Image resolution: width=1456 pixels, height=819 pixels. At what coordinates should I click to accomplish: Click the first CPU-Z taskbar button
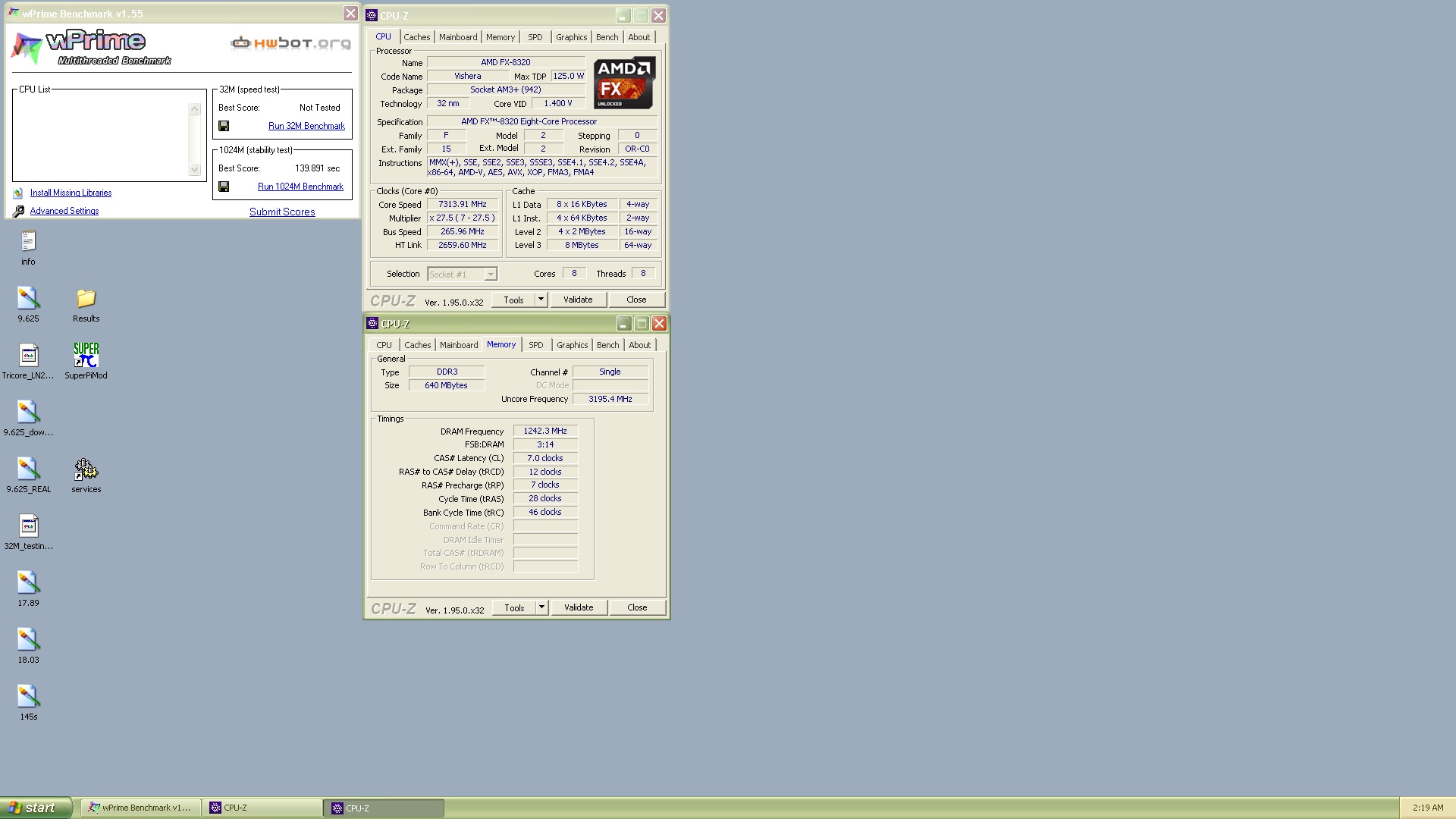[262, 808]
